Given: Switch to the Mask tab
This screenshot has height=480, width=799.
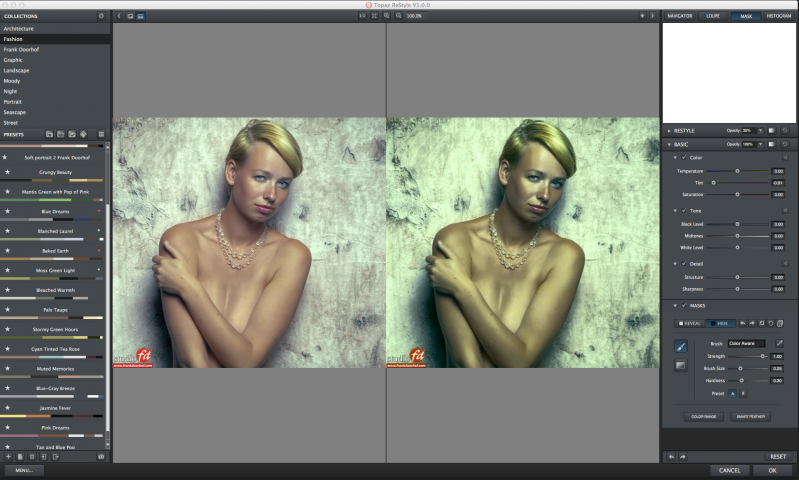Looking at the screenshot, I should tap(746, 16).
